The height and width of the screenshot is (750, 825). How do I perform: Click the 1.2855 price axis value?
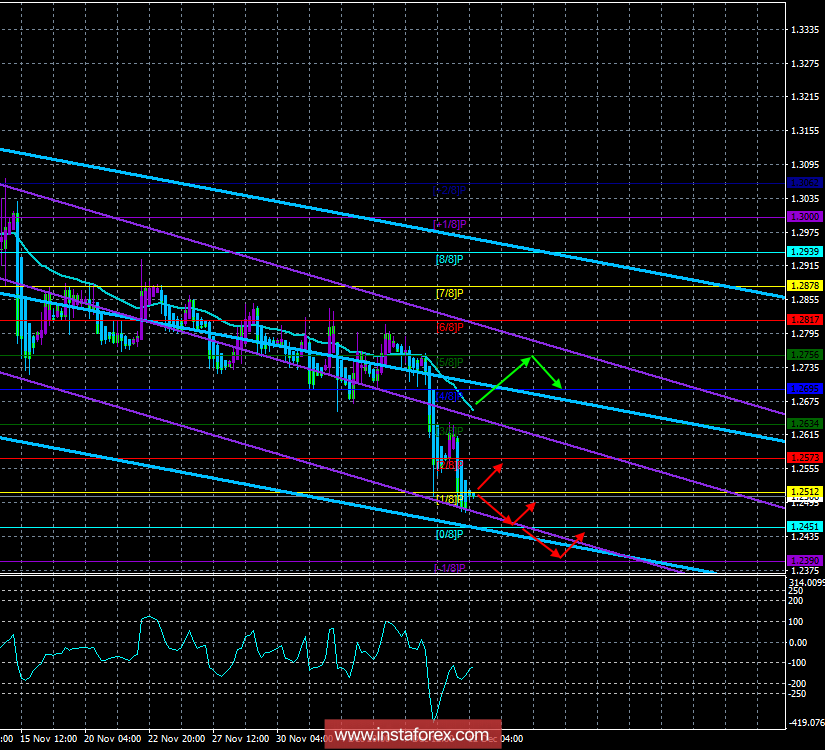click(x=805, y=299)
